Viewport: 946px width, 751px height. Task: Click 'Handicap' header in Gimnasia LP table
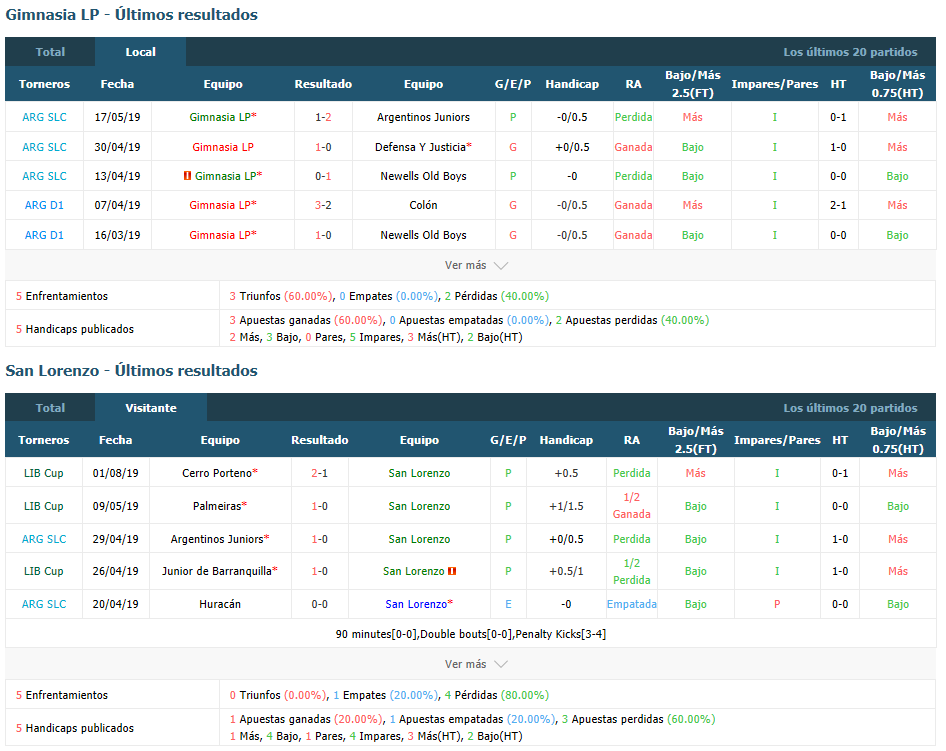coord(572,84)
